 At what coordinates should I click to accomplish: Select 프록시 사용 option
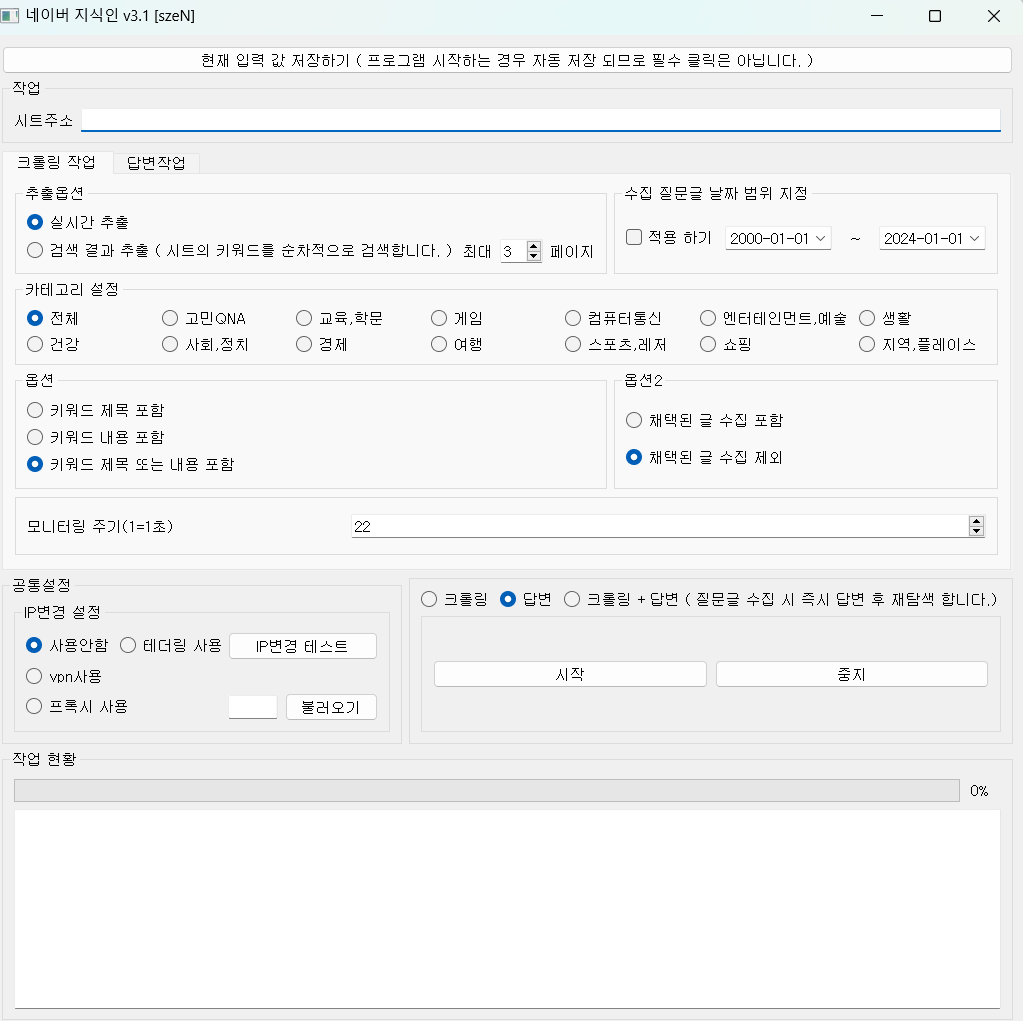point(76,706)
